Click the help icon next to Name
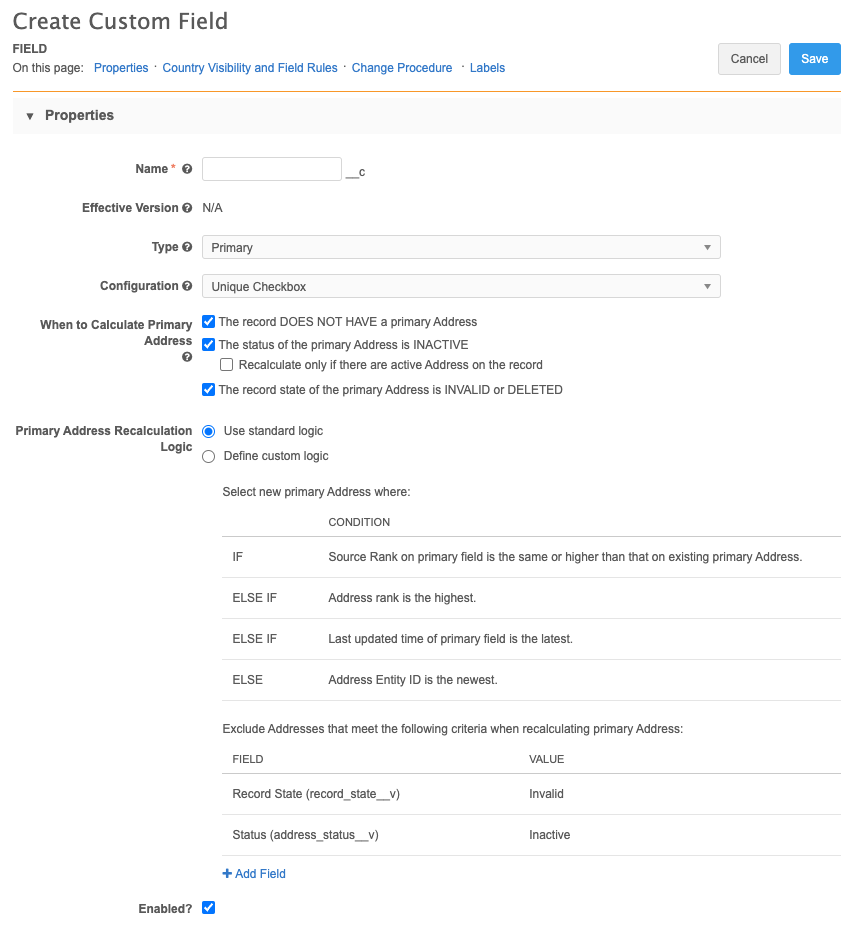 187,170
